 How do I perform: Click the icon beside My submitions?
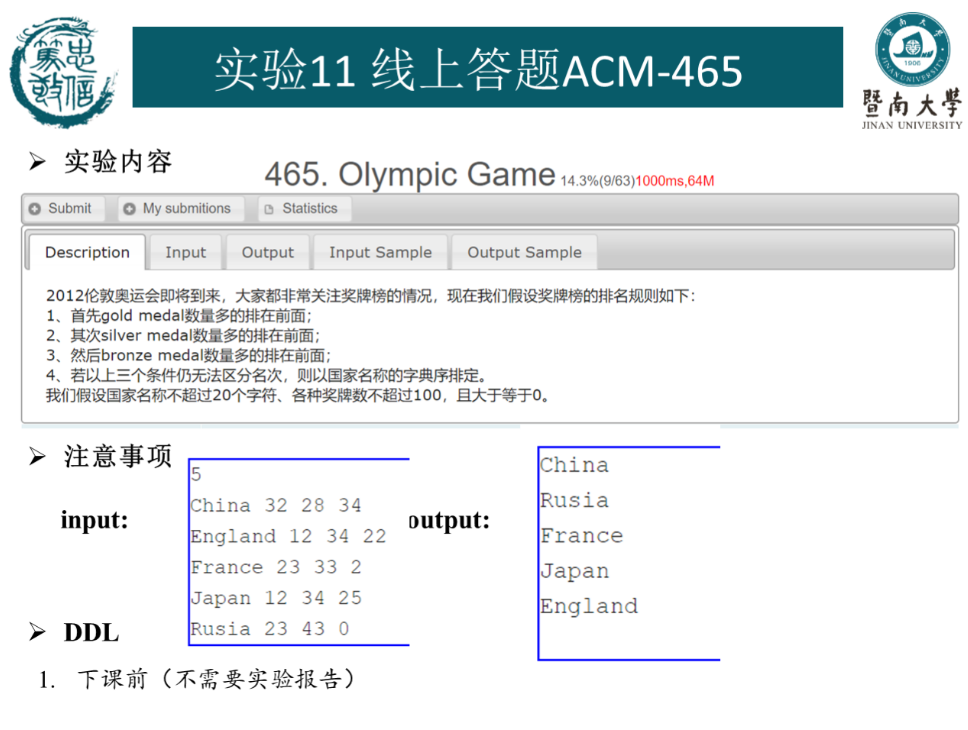(x=129, y=209)
